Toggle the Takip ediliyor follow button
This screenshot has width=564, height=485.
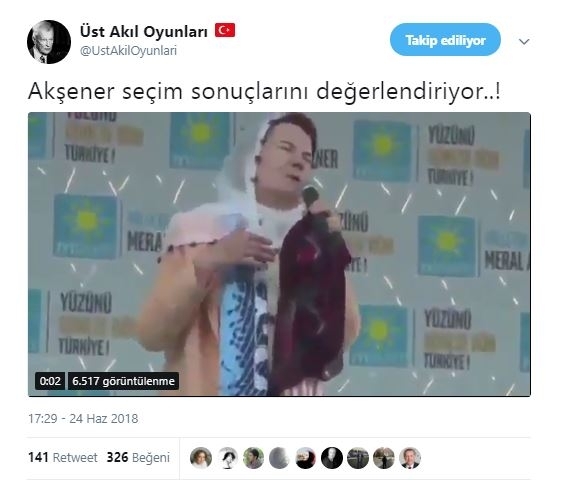(x=445, y=40)
